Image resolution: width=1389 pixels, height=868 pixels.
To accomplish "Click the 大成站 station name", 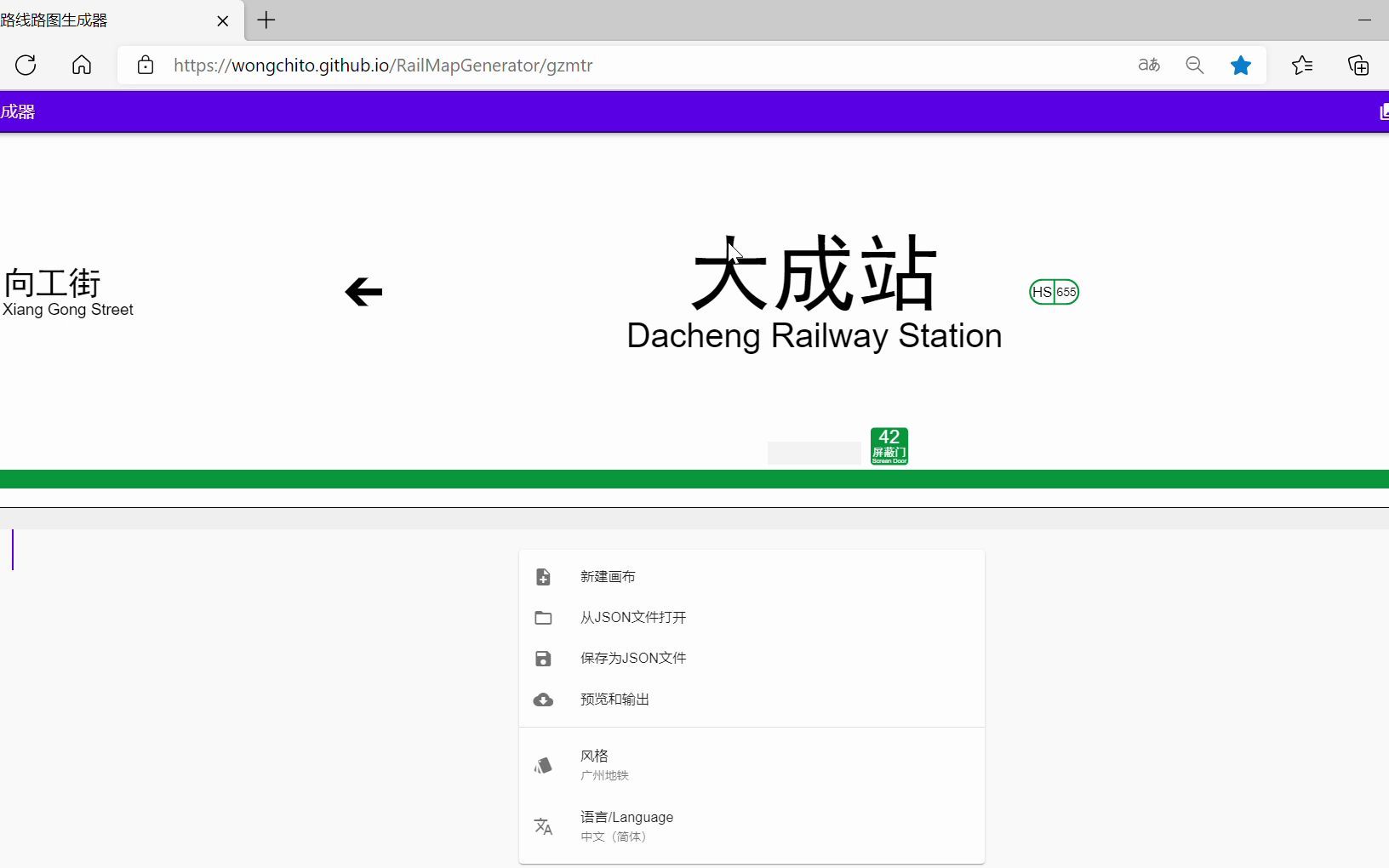I will [815, 274].
